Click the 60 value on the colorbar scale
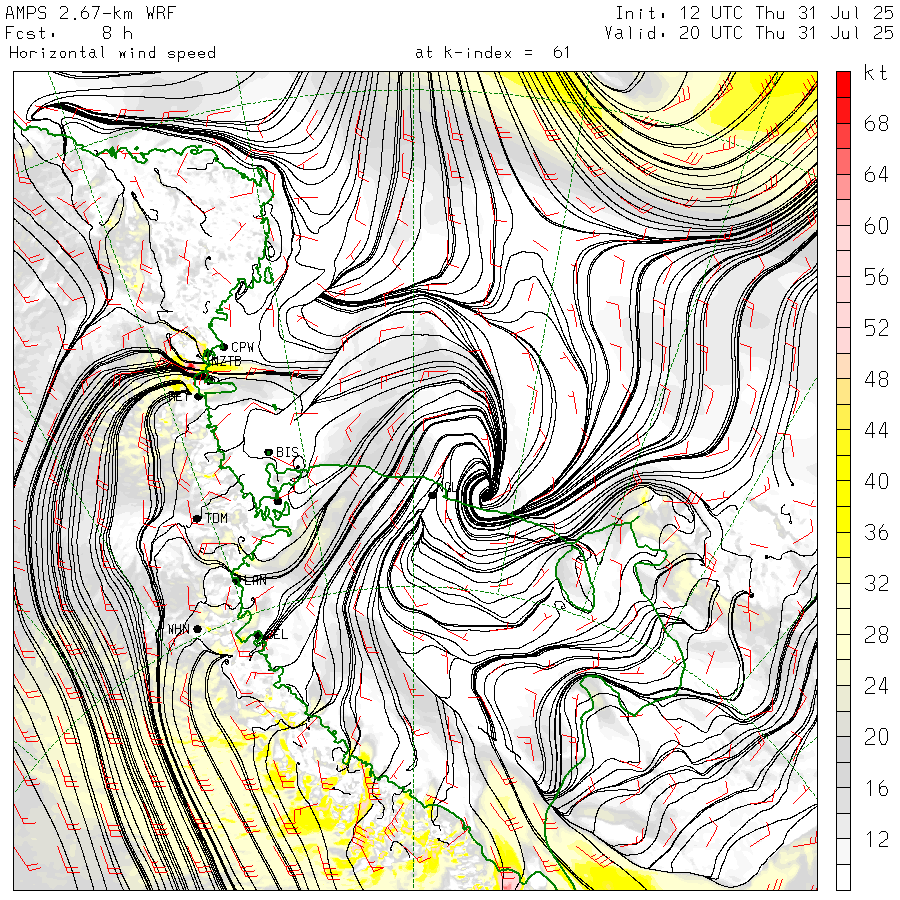The image size is (900, 900). tap(876, 226)
